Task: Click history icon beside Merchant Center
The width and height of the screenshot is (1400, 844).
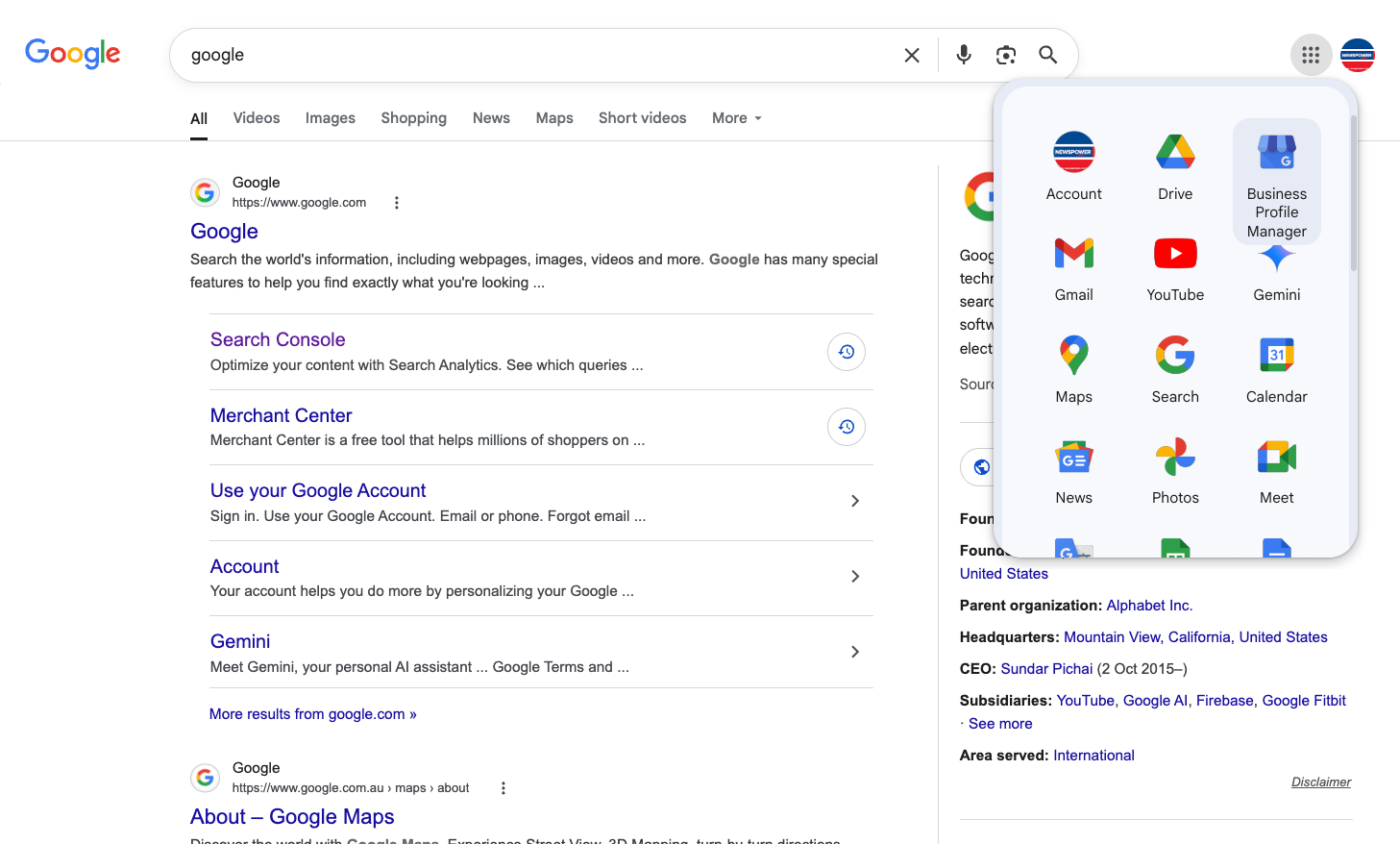Action: (847, 427)
